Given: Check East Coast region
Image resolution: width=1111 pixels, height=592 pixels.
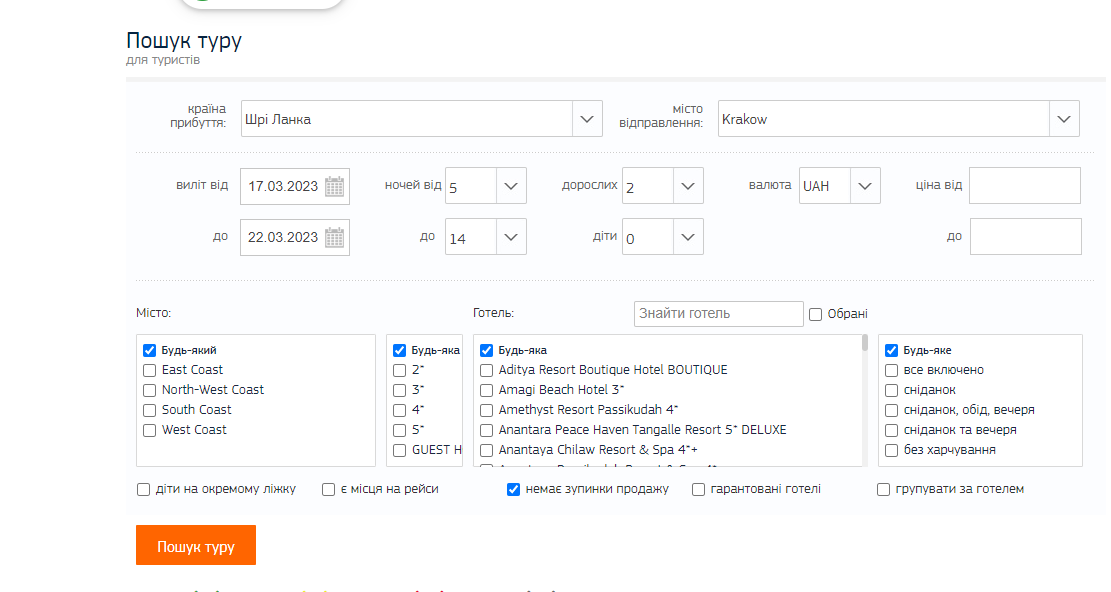Looking at the screenshot, I should coord(150,370).
